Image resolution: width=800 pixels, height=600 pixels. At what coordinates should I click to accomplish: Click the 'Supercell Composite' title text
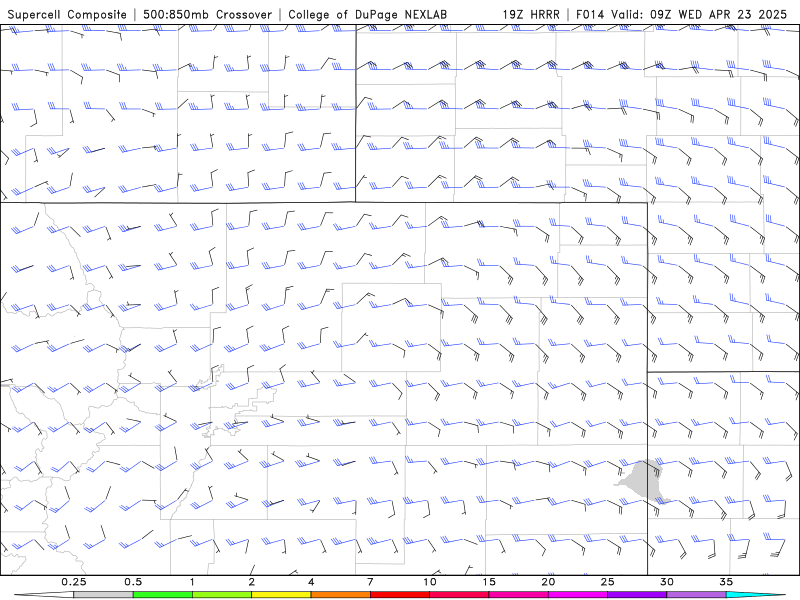click(67, 15)
